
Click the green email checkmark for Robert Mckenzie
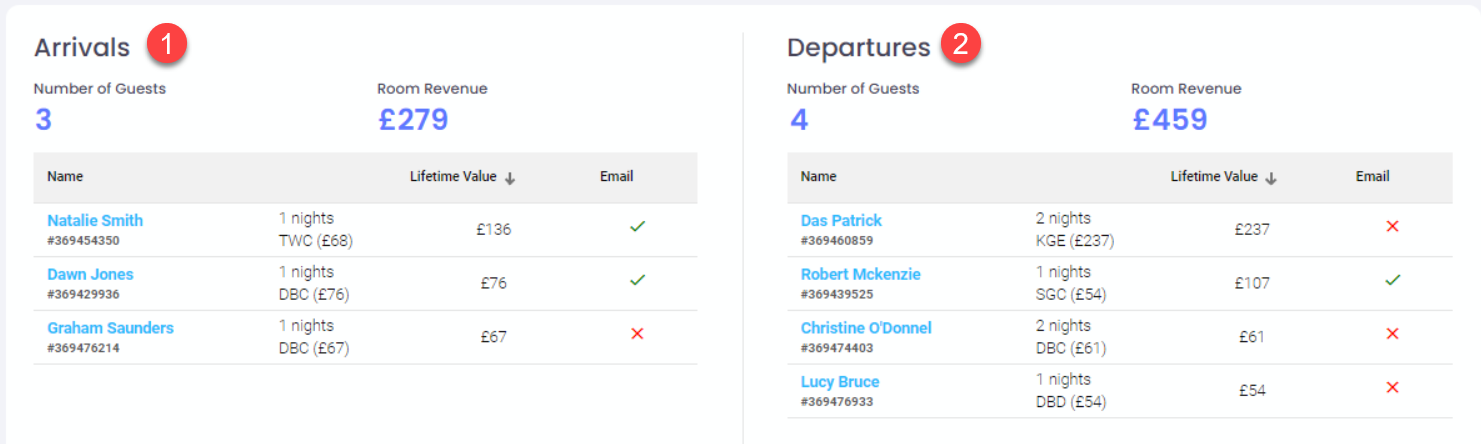(1392, 281)
